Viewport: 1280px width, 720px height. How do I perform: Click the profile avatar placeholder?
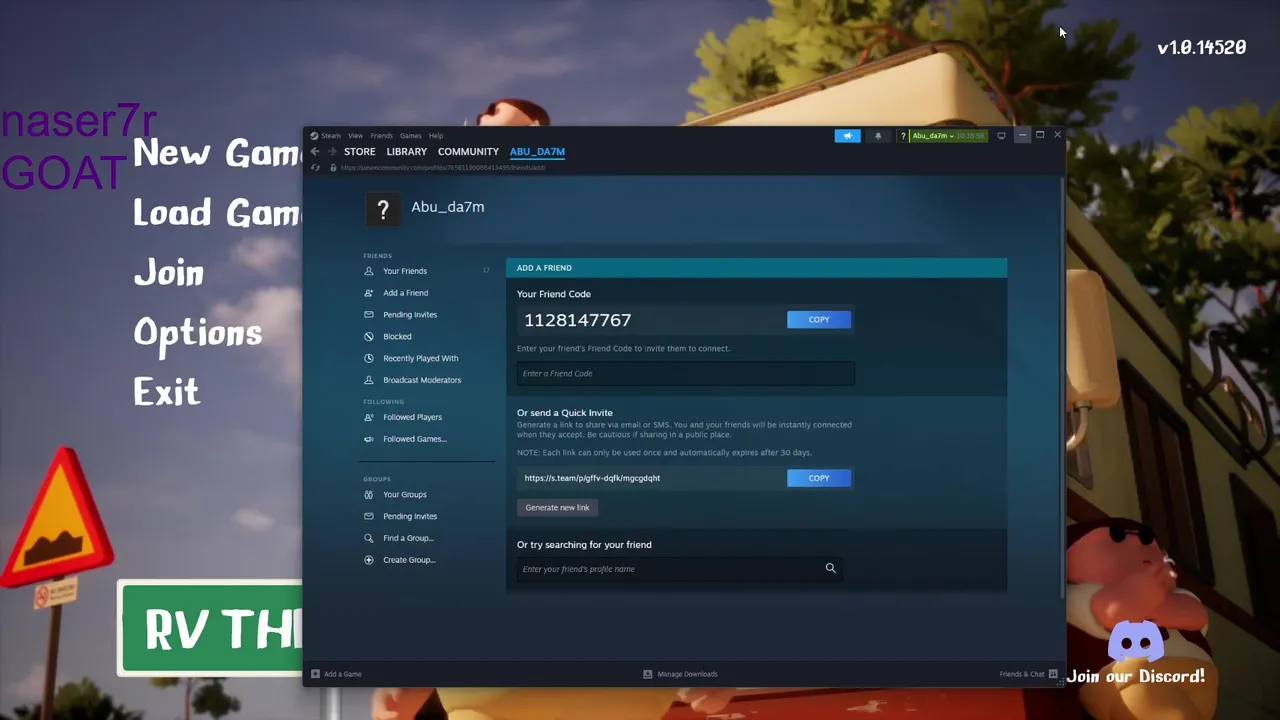pyautogui.click(x=382, y=210)
